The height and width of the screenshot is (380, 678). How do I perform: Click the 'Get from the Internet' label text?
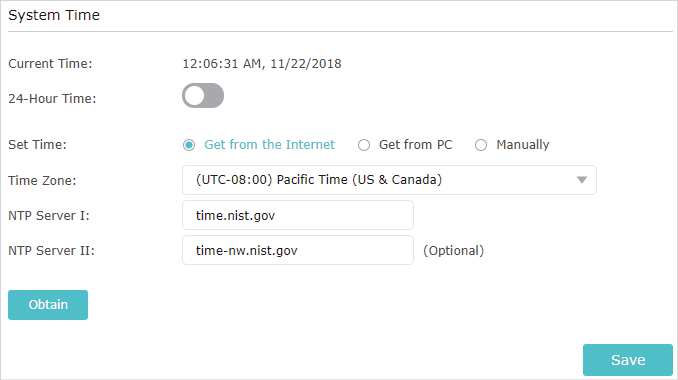click(269, 144)
